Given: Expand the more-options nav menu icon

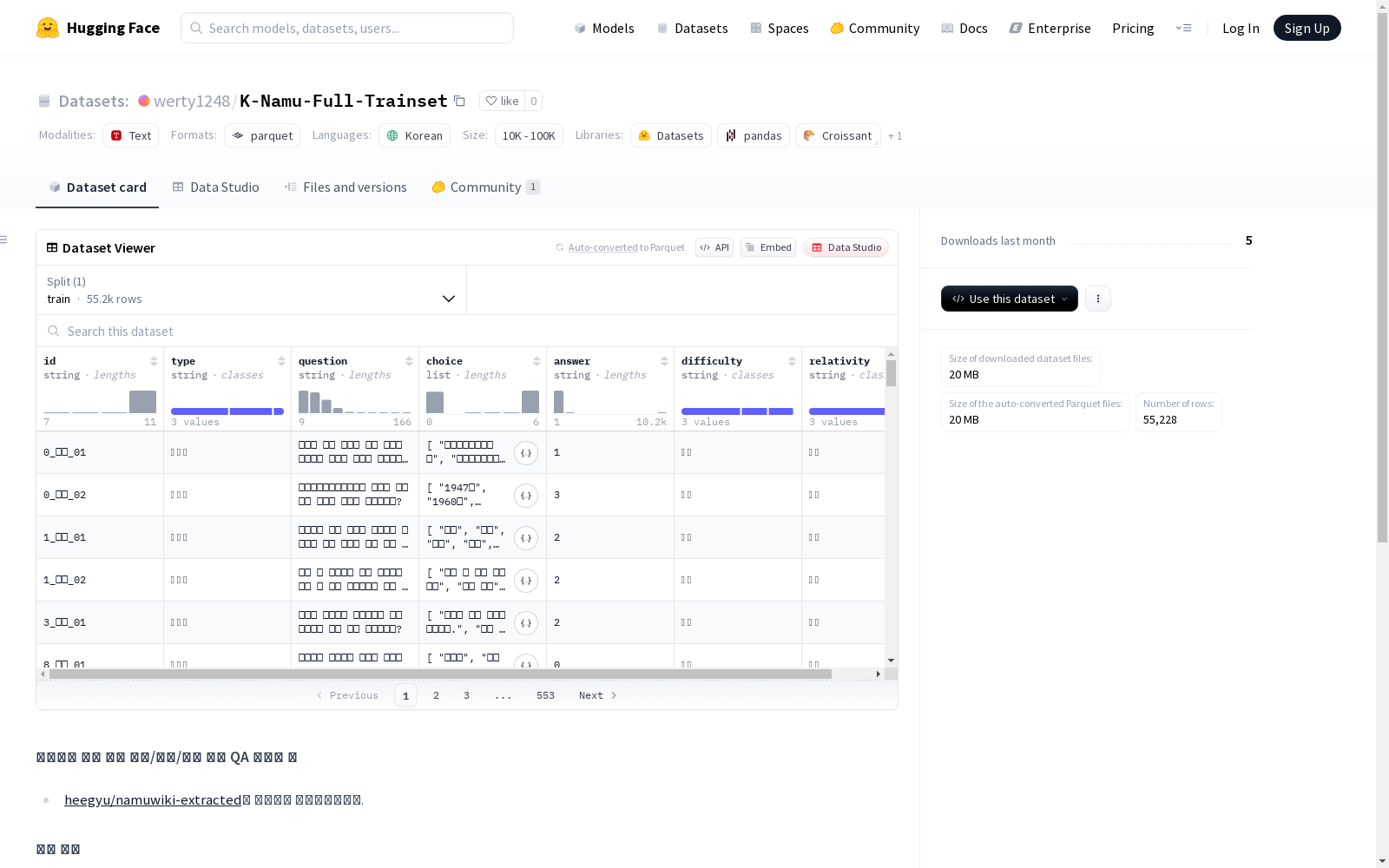Looking at the screenshot, I should click(x=1183, y=28).
